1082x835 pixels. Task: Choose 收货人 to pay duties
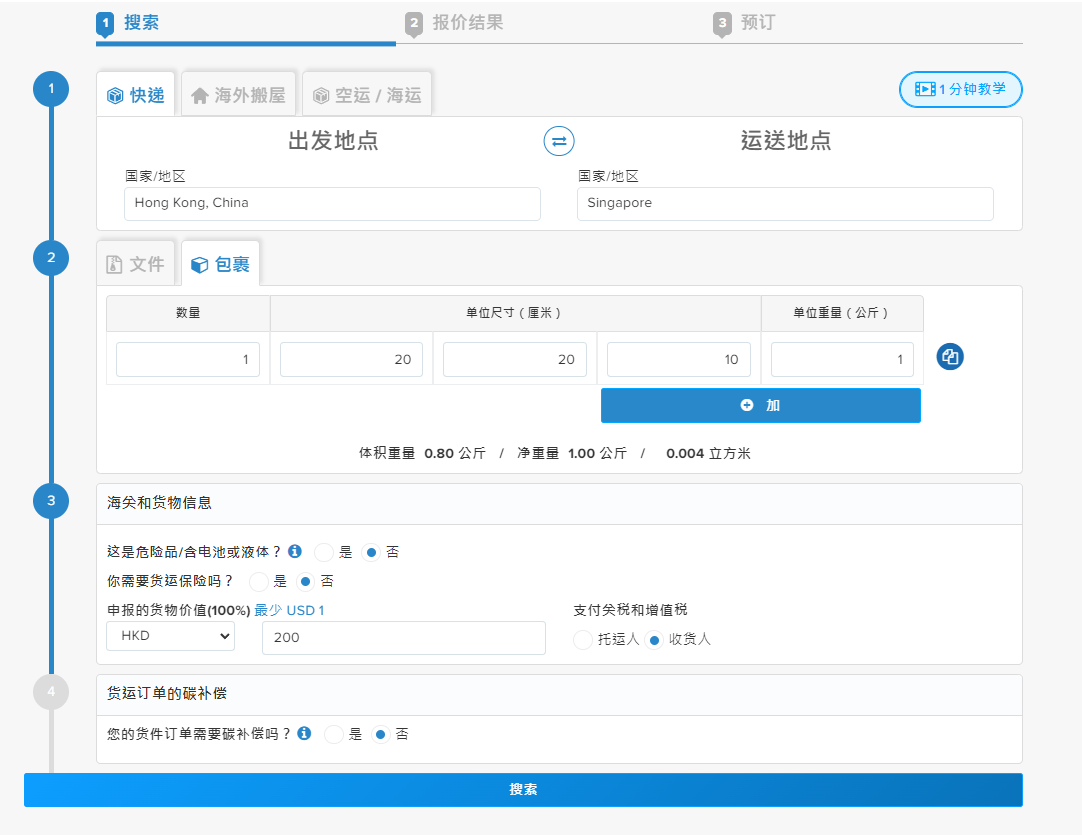coord(654,640)
